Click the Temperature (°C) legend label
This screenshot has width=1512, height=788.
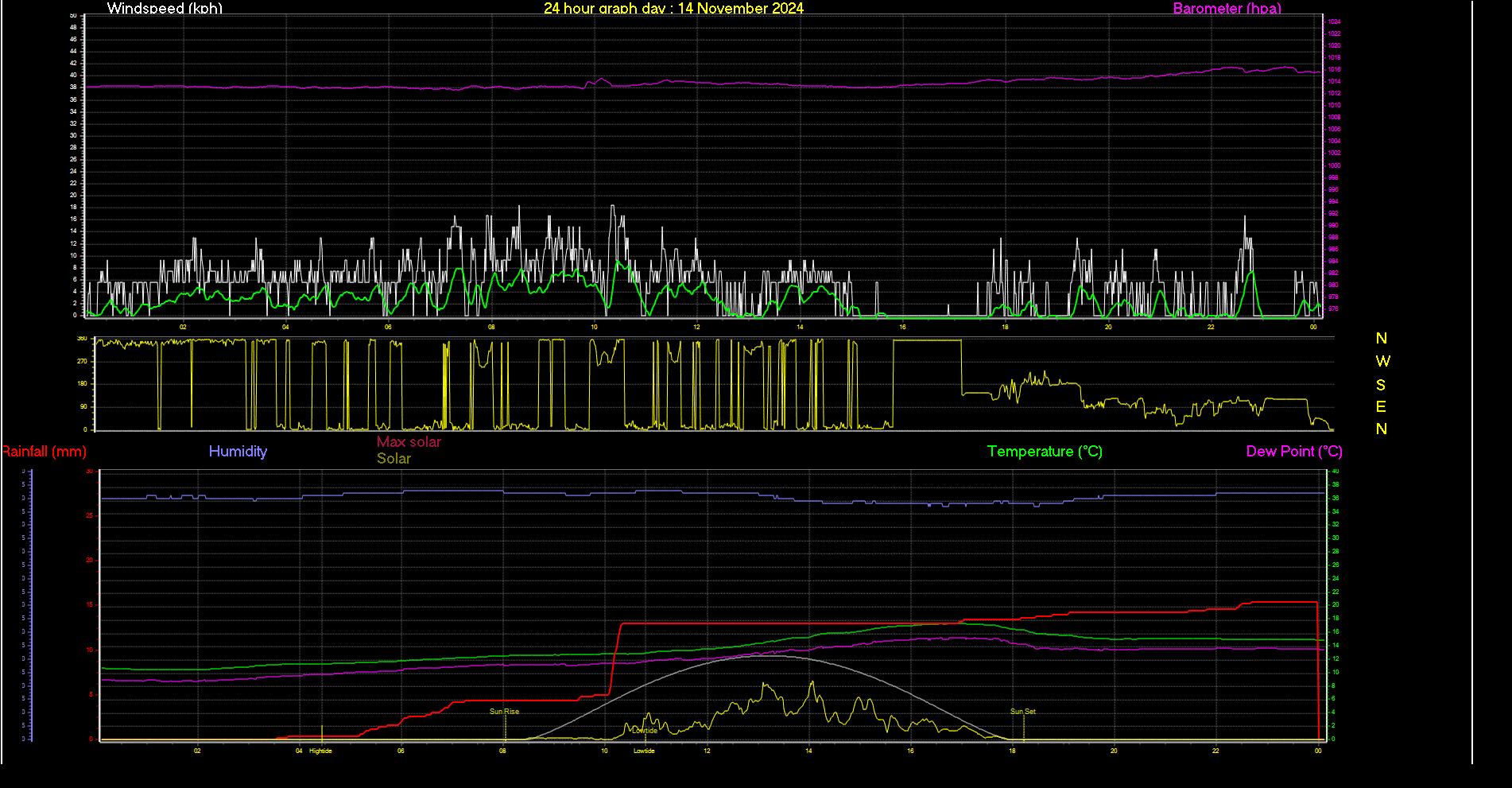[1045, 452]
